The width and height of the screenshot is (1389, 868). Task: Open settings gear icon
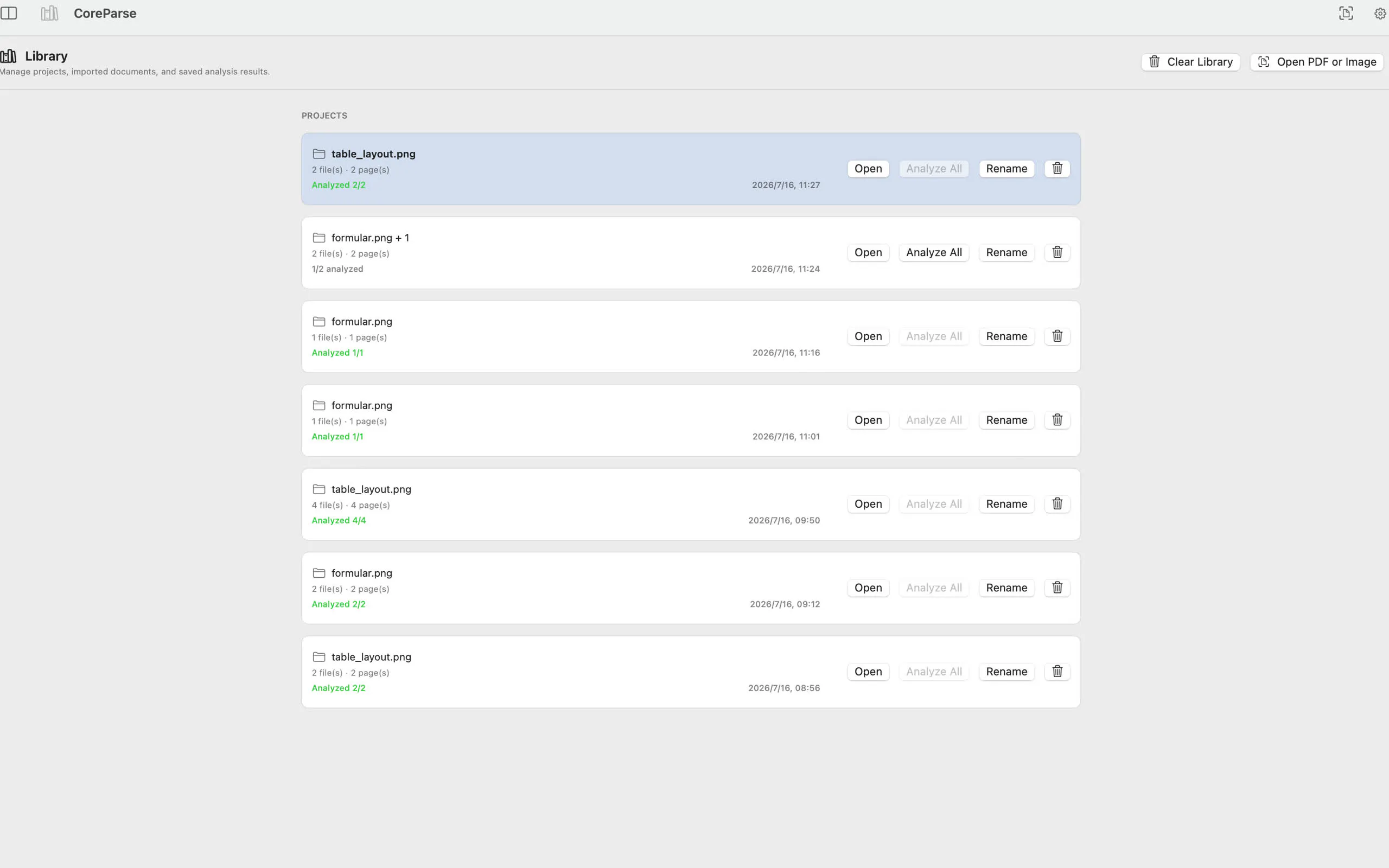[x=1380, y=13]
